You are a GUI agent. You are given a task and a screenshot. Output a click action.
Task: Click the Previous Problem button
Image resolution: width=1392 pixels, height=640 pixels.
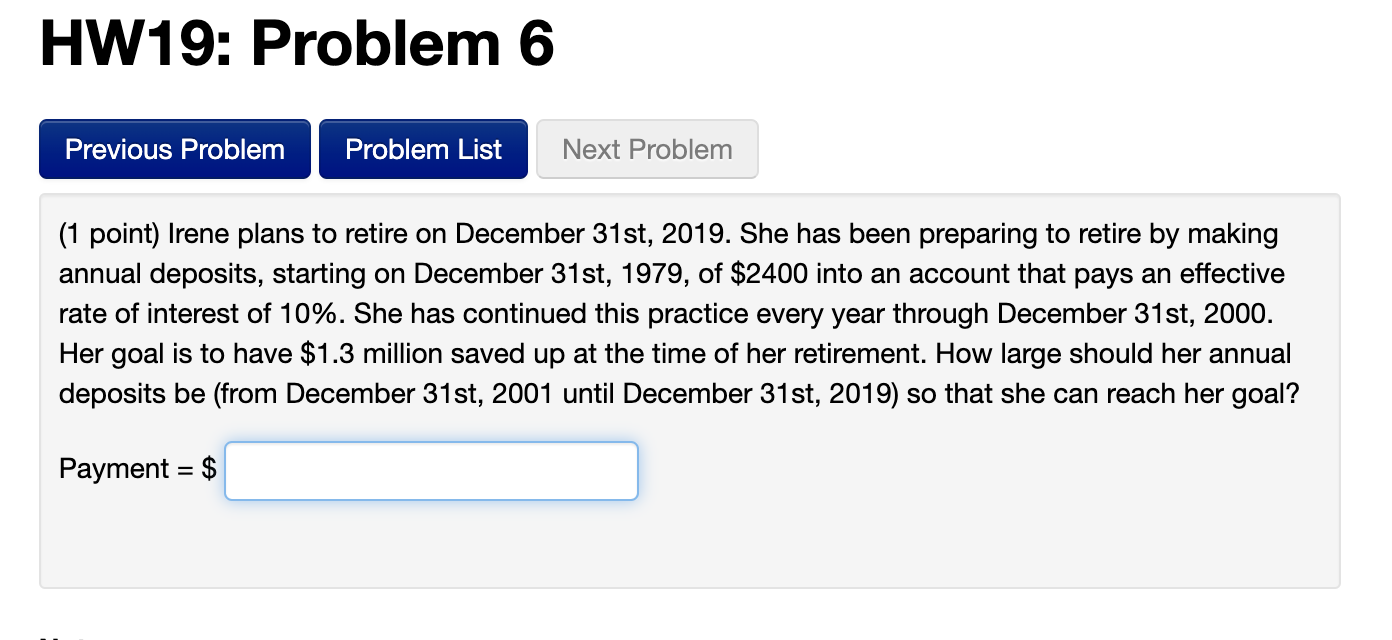(174, 148)
